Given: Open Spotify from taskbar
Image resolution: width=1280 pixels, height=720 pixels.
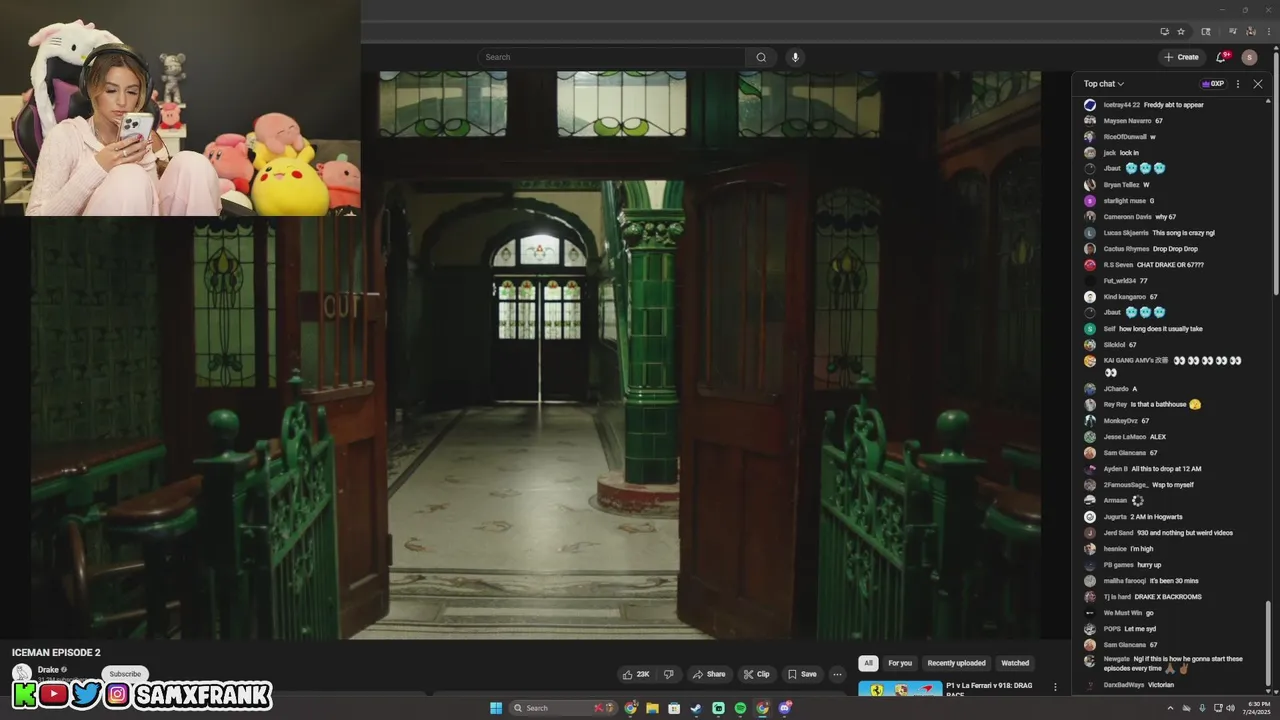Looking at the screenshot, I should pos(740,708).
